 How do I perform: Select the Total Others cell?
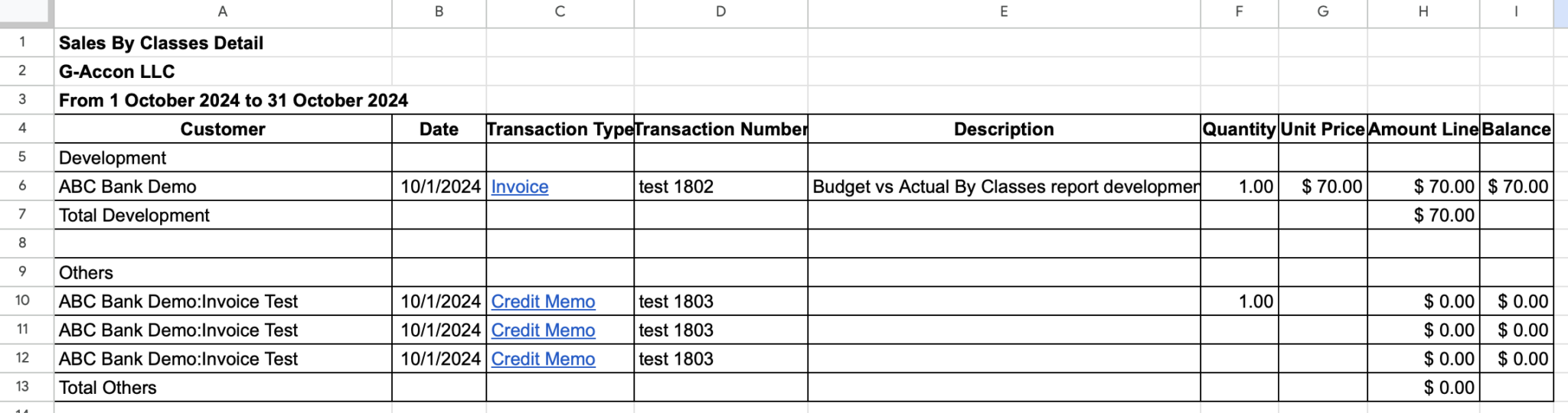tap(107, 388)
